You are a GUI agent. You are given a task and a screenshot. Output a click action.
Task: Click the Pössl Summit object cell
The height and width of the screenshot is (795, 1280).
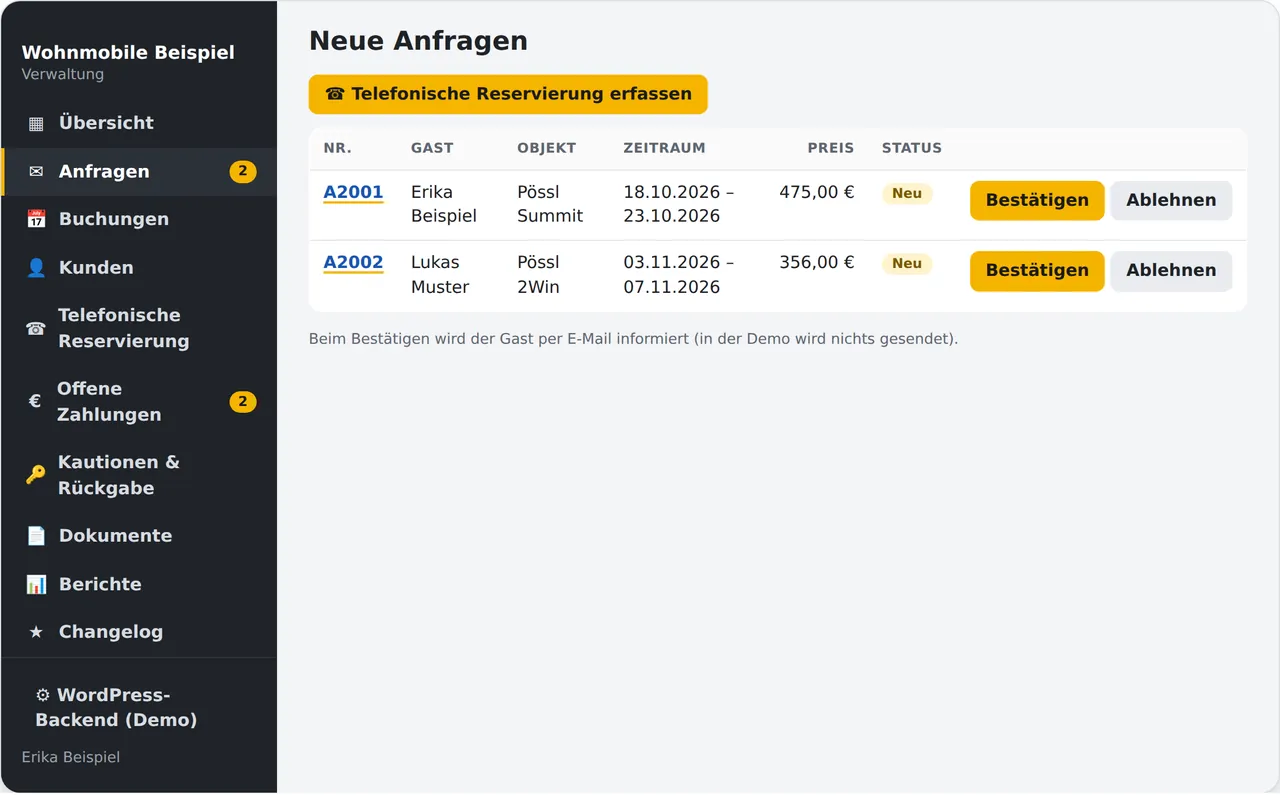(x=550, y=204)
